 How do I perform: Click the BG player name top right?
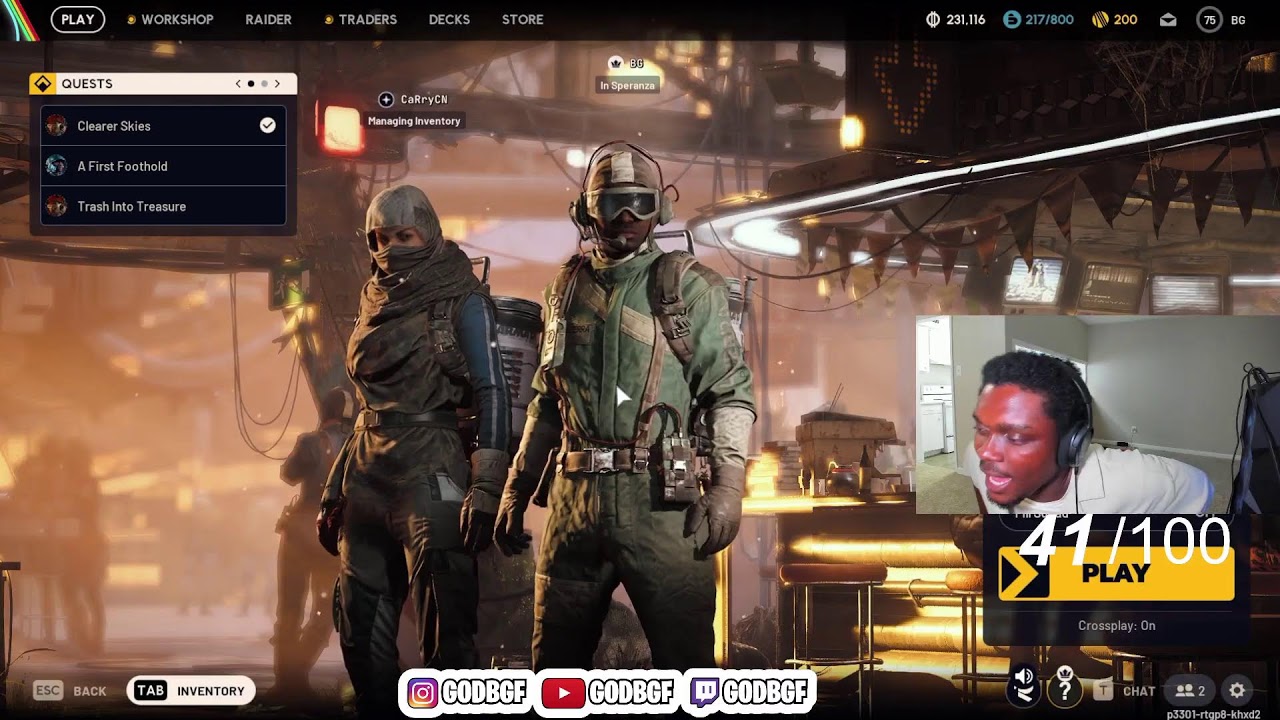[1238, 20]
